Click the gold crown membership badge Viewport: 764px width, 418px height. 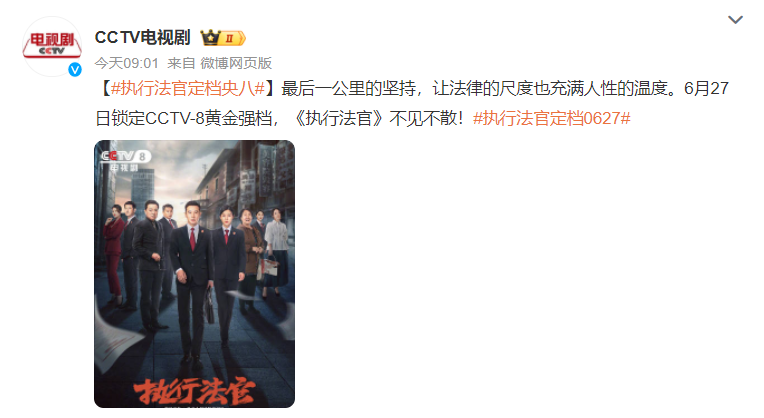(210, 38)
